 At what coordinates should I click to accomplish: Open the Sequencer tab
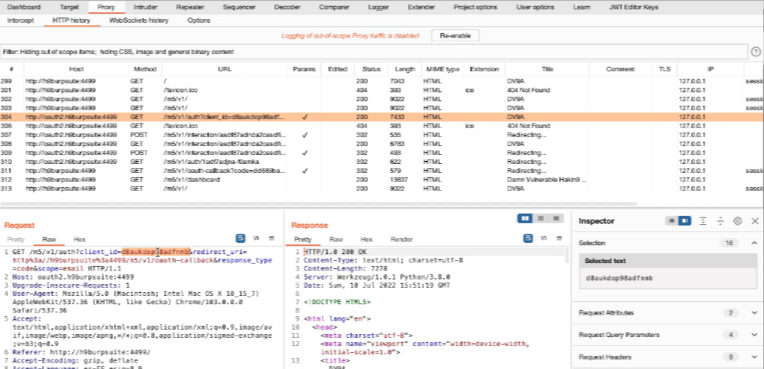coord(239,7)
